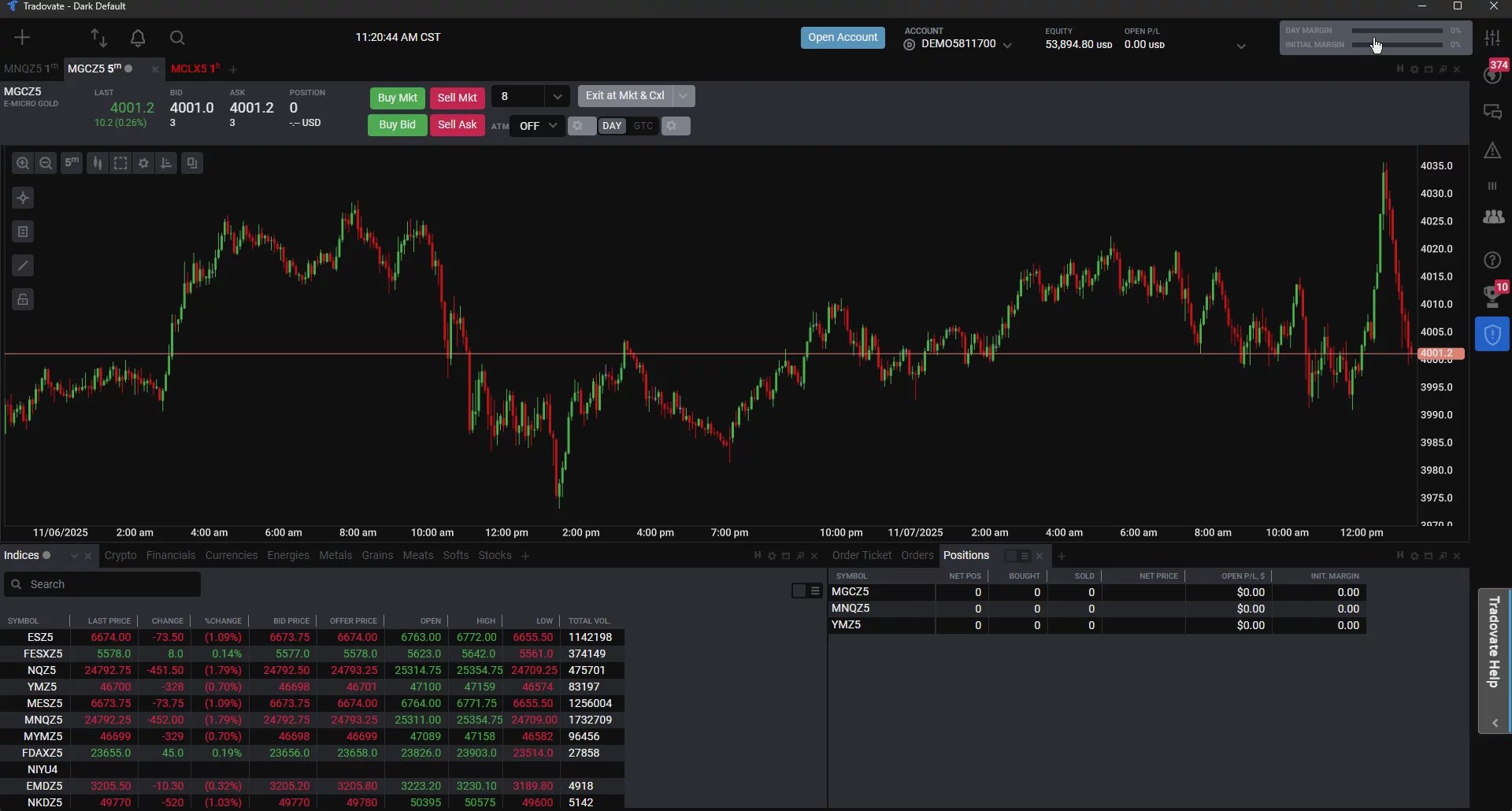Open the Crypto watchlist tab
This screenshot has height=811, width=1512.
(x=120, y=556)
